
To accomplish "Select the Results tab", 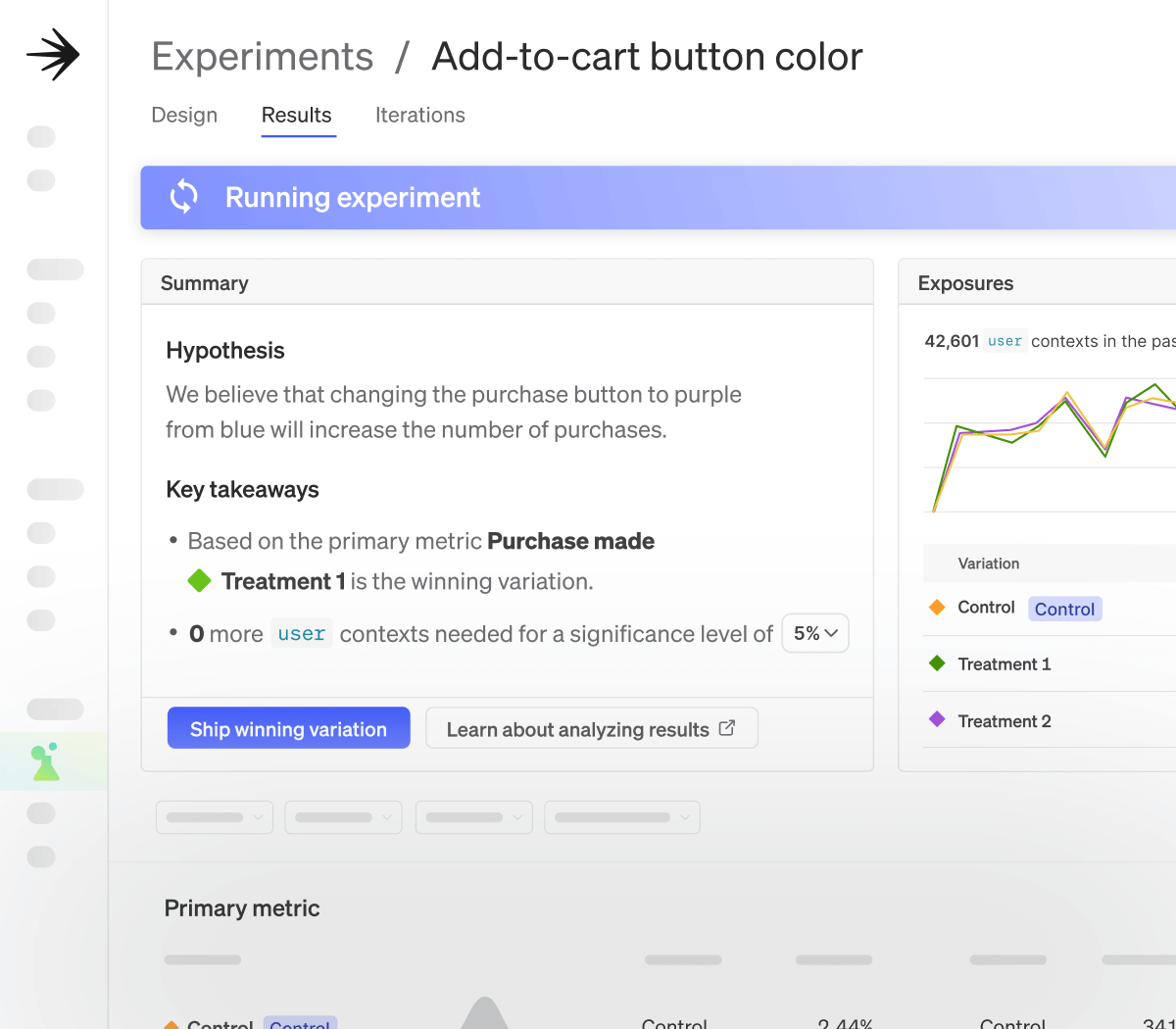I will tap(297, 116).
